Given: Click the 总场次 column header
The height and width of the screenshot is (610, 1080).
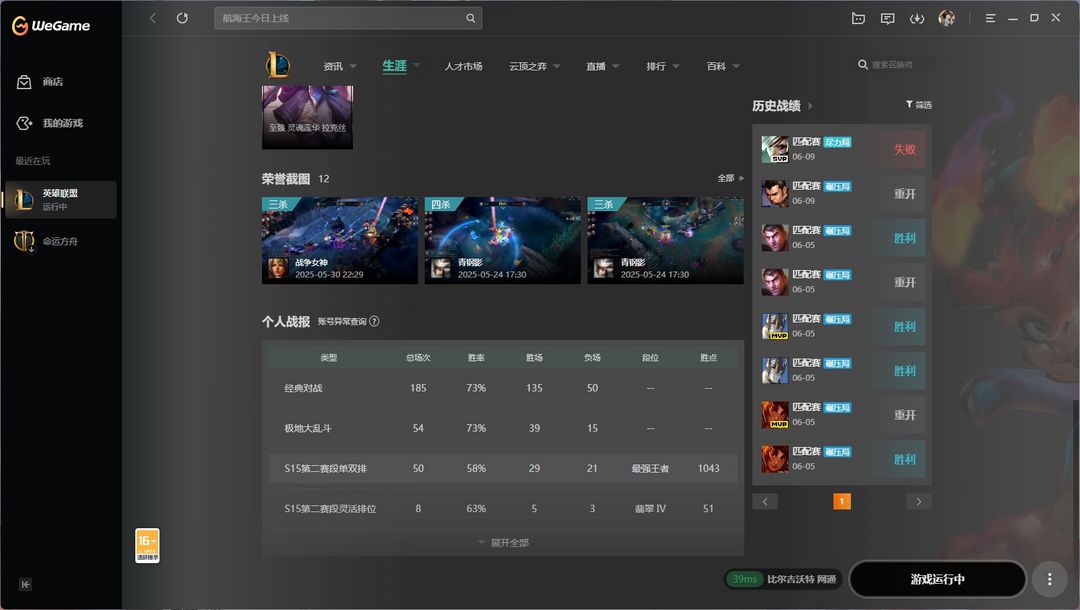Looking at the screenshot, I should pyautogui.click(x=418, y=358).
